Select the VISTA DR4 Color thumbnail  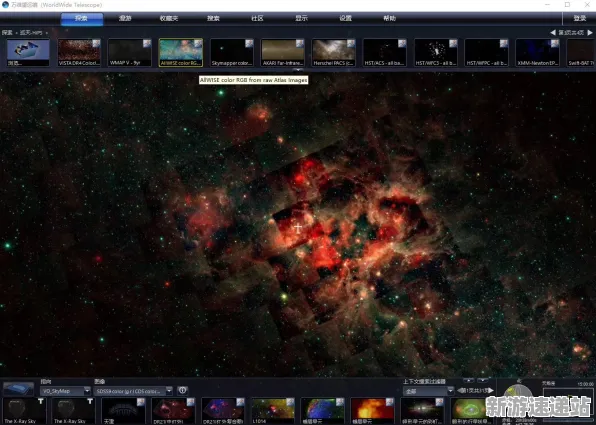coord(79,53)
